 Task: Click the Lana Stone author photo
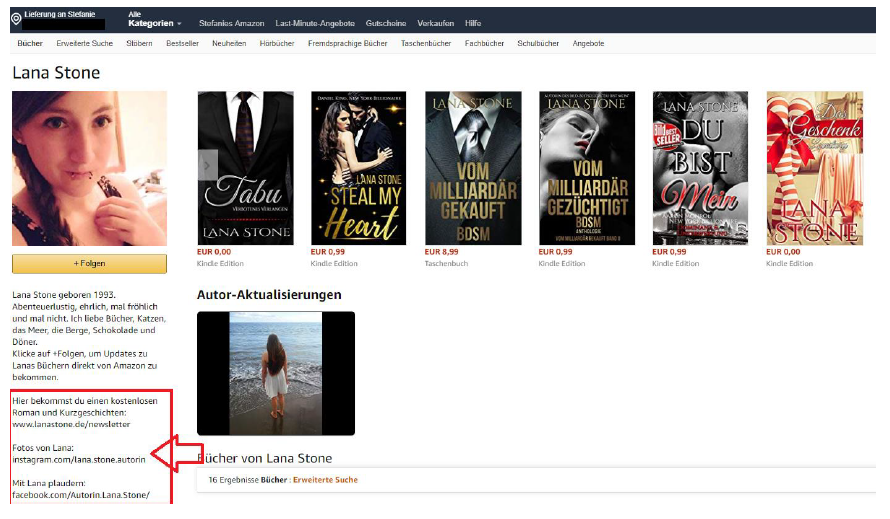90,168
